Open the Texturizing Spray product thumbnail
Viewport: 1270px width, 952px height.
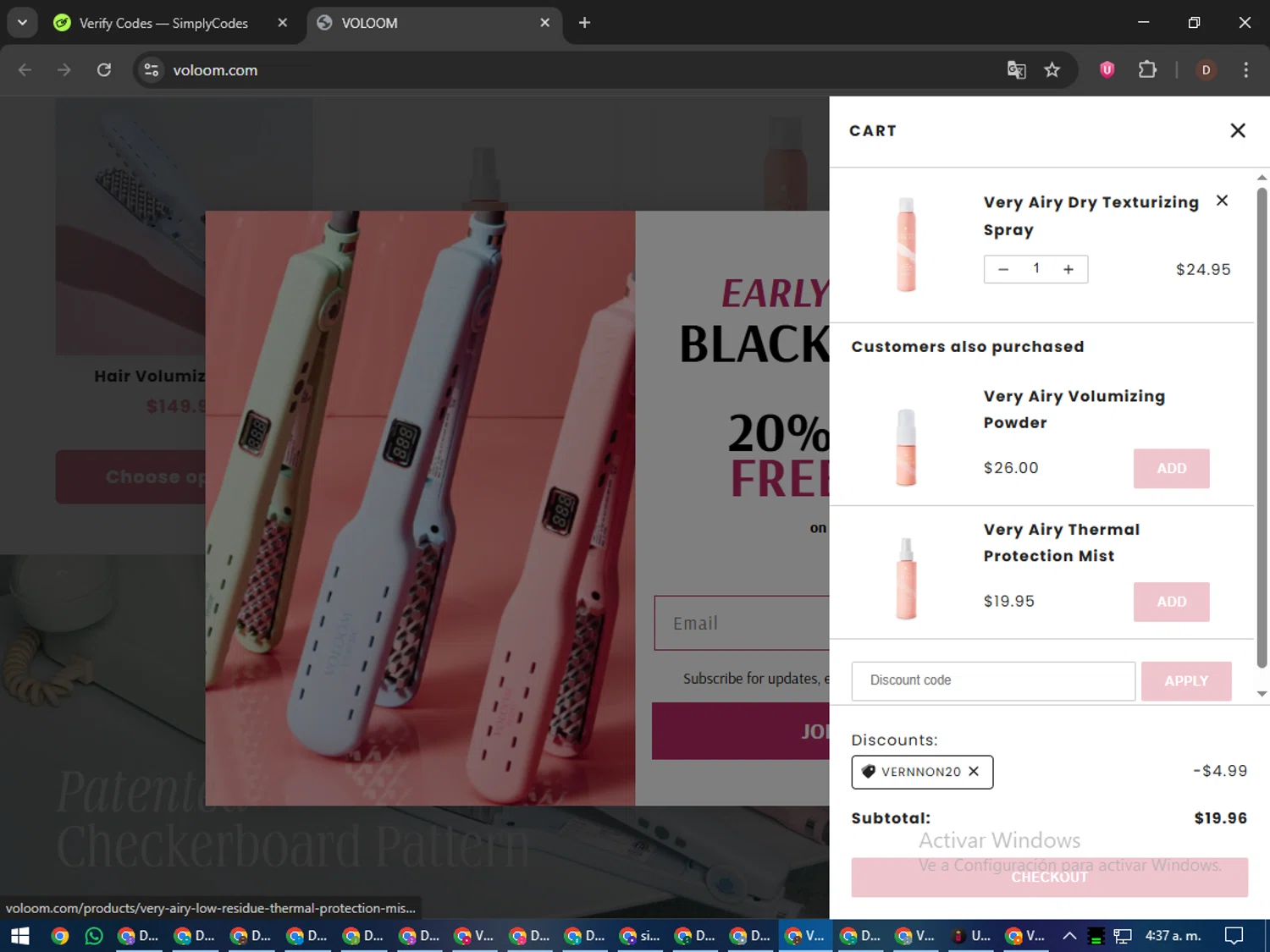[x=906, y=245]
